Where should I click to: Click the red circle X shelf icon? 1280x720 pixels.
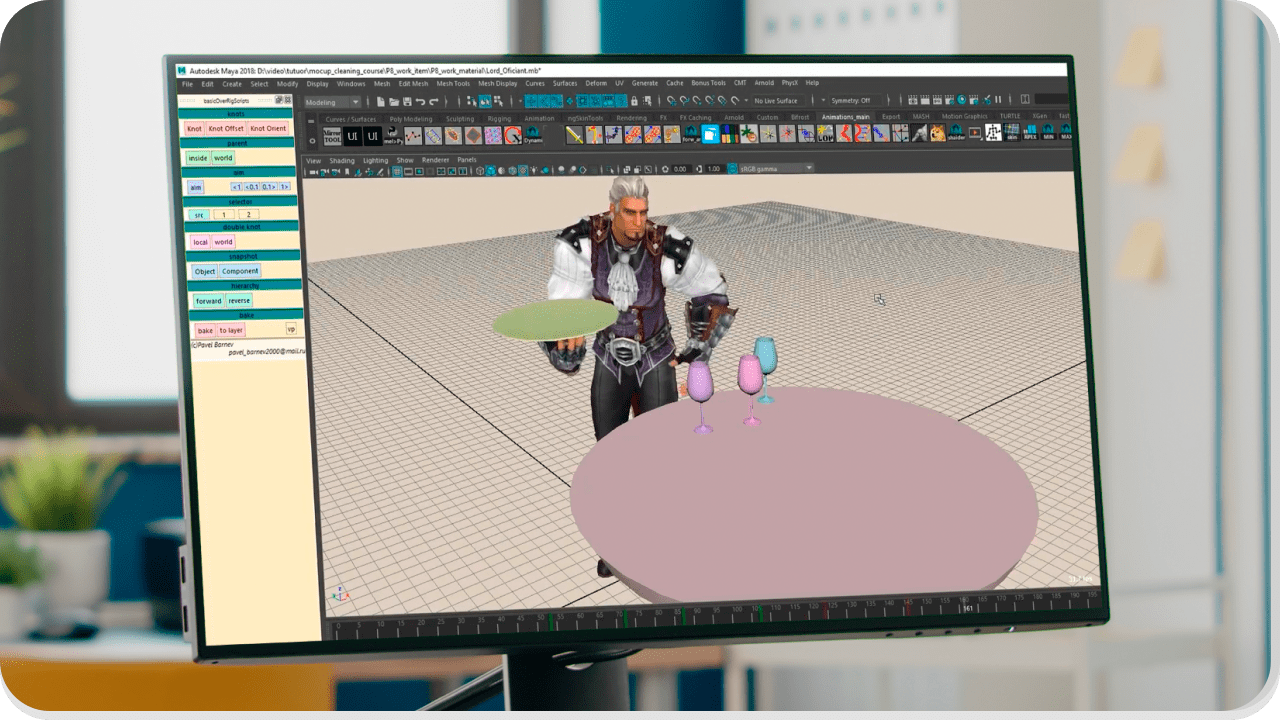point(513,135)
